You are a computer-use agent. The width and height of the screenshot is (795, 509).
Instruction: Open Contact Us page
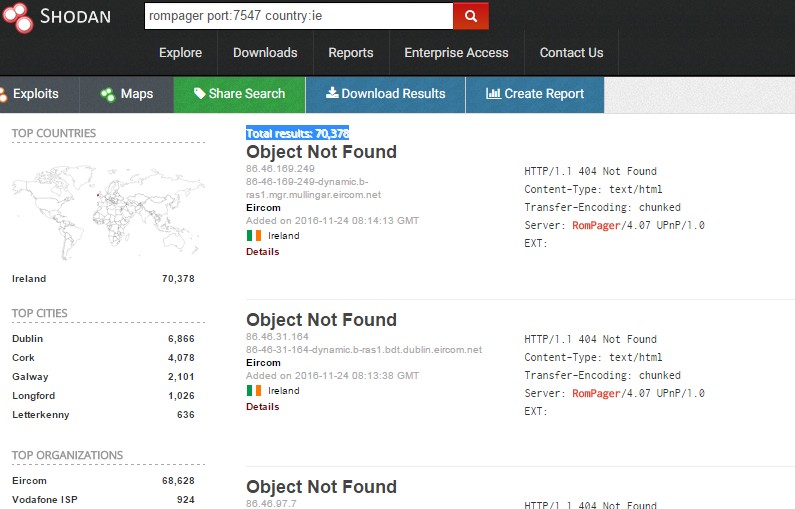[x=571, y=53]
